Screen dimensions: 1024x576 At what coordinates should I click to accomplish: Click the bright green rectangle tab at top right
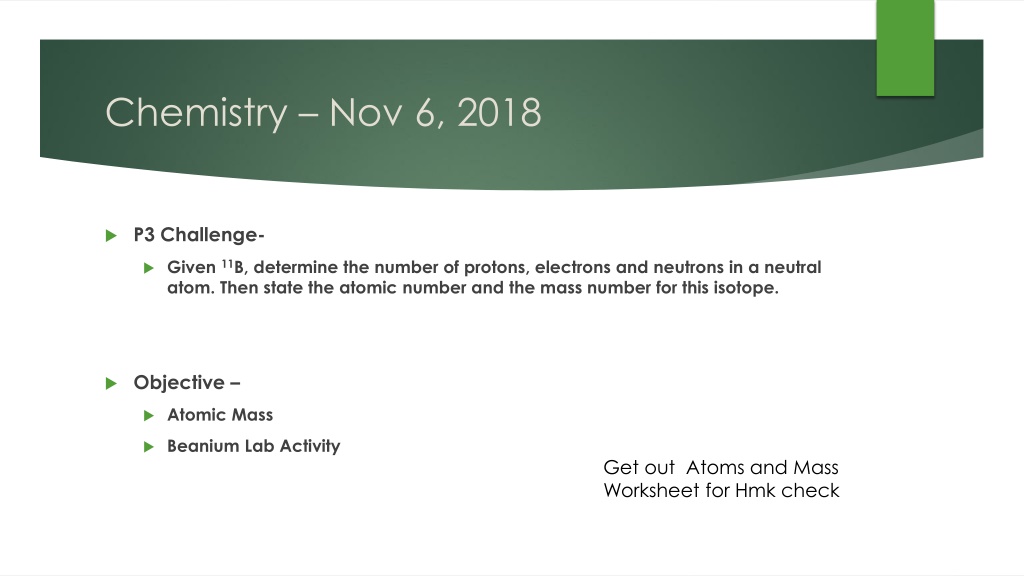pos(905,48)
